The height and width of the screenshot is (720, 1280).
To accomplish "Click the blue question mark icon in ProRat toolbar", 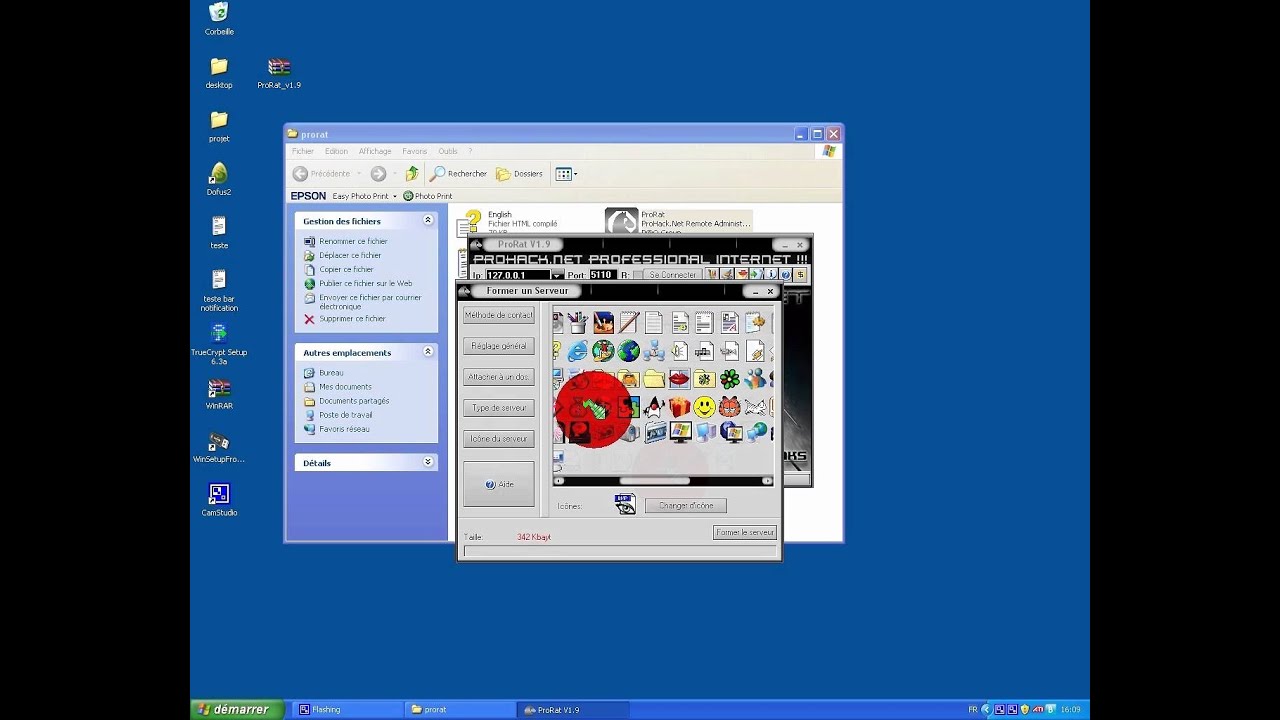I will [x=786, y=274].
